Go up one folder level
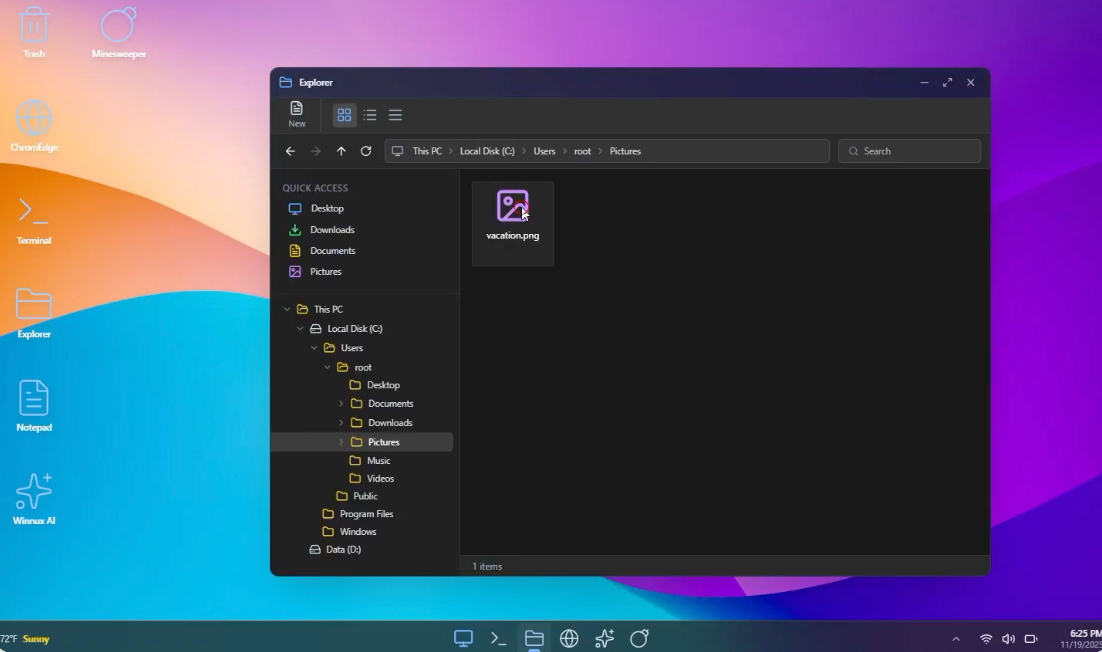1102x652 pixels. point(341,151)
